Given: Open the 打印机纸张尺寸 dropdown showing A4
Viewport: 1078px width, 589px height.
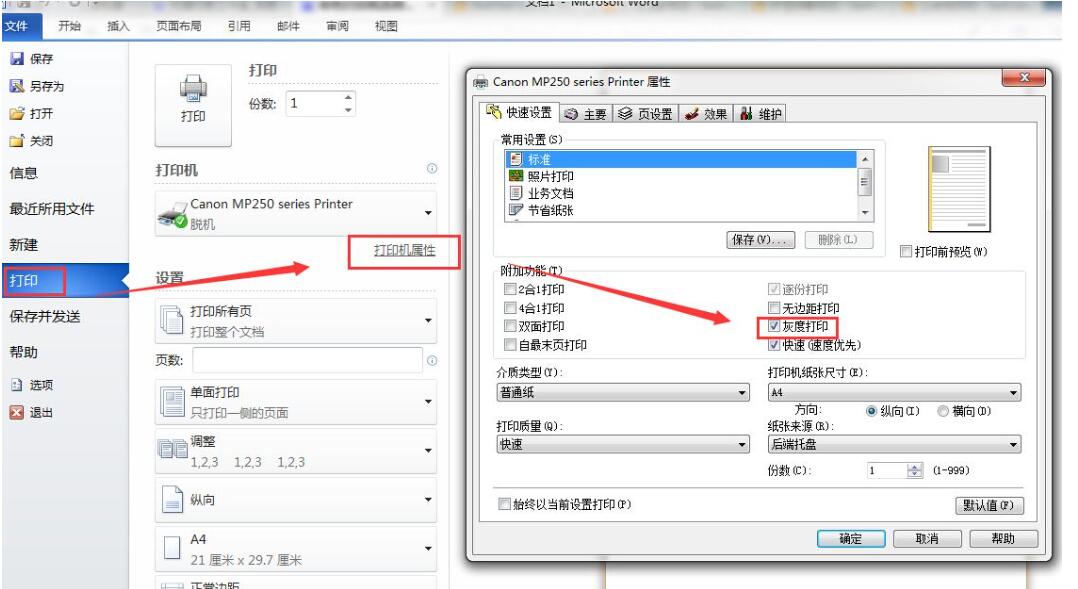Looking at the screenshot, I should (1016, 392).
